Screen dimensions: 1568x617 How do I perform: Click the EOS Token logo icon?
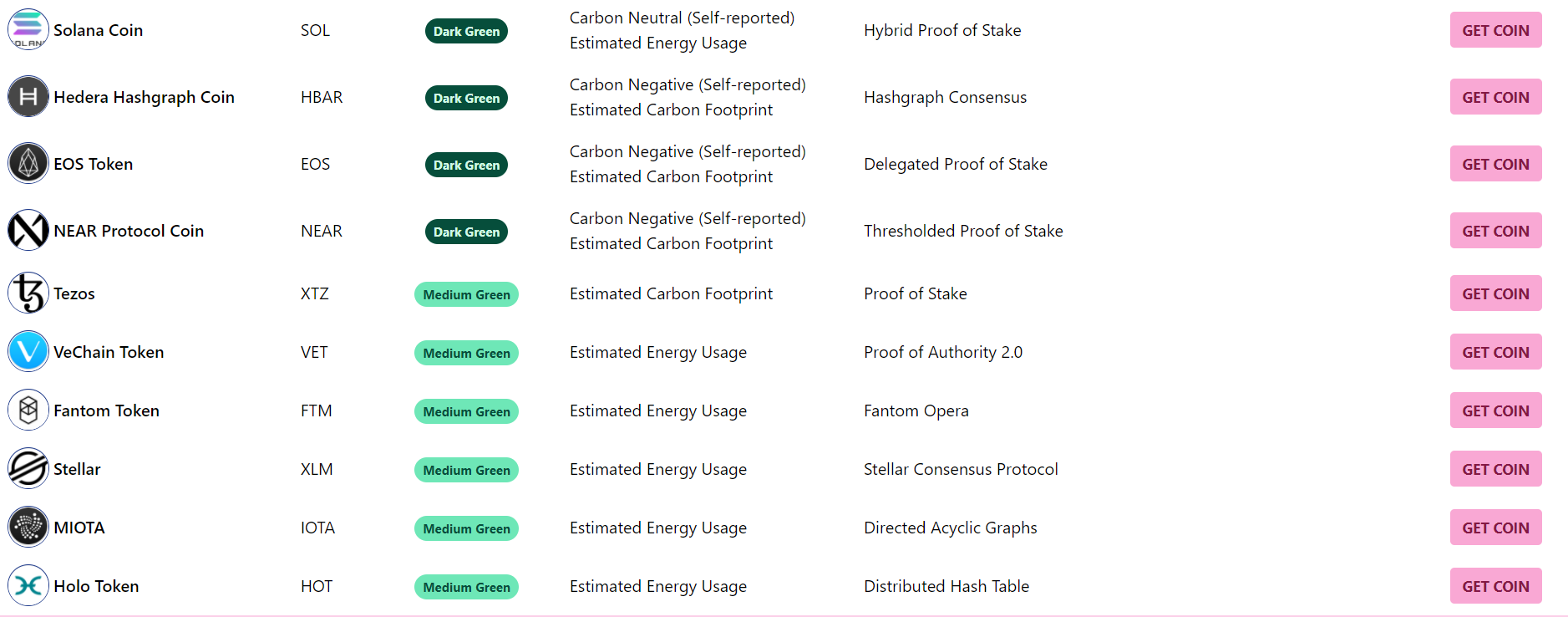click(28, 164)
